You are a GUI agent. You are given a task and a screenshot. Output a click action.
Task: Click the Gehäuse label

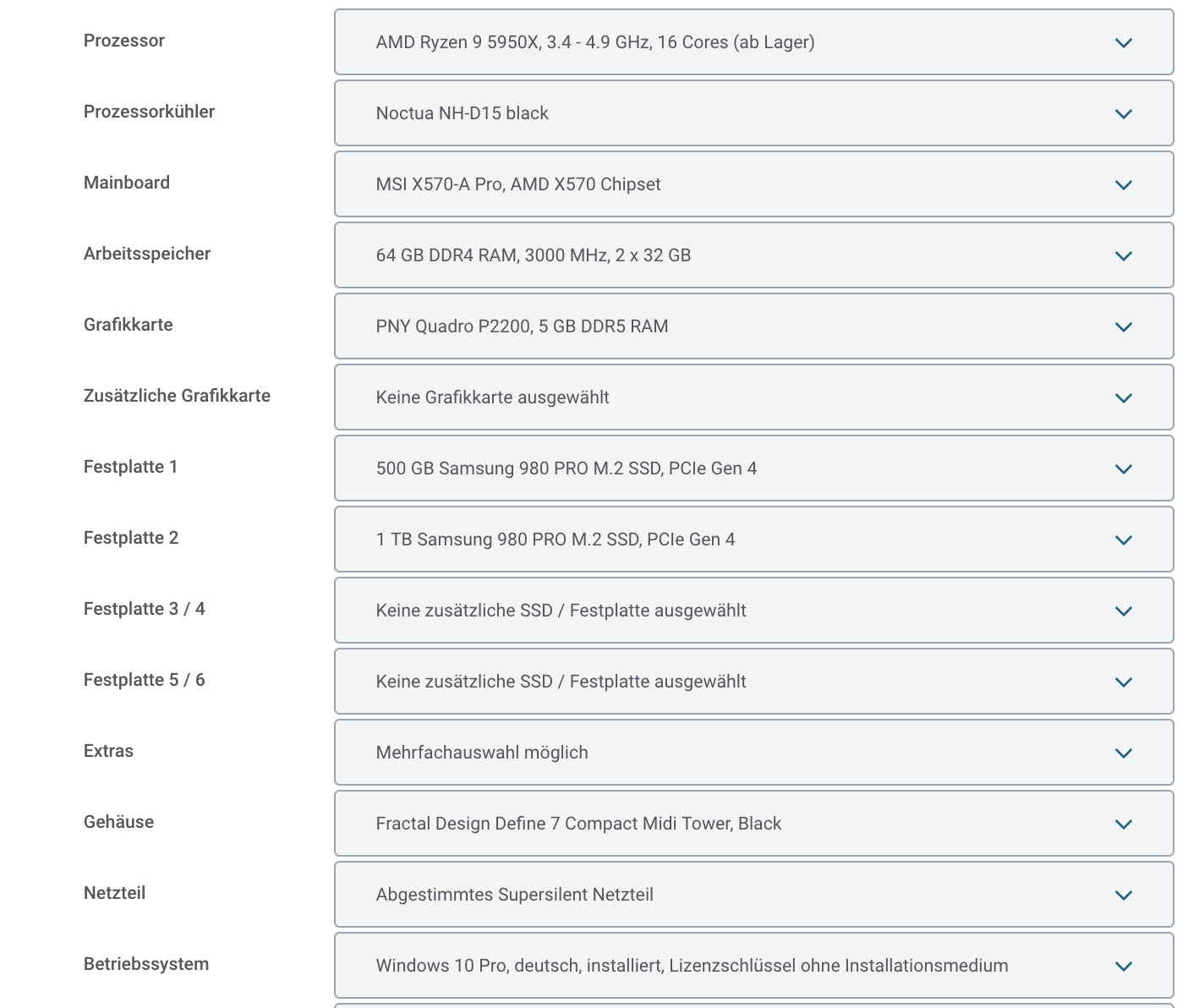tap(118, 822)
